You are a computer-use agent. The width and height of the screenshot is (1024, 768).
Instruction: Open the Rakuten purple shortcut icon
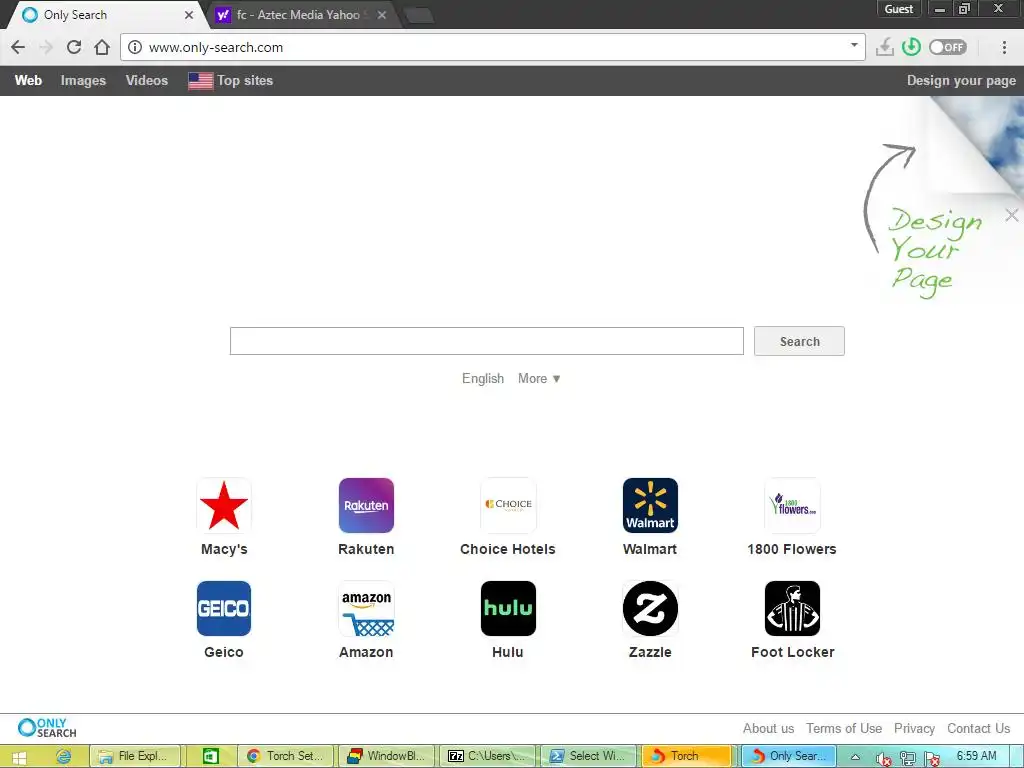click(366, 505)
